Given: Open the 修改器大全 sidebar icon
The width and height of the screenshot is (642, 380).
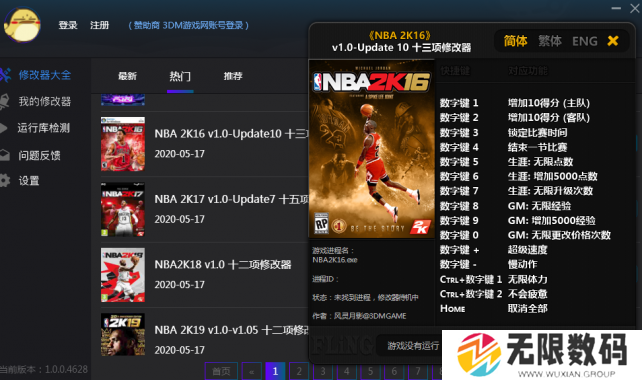Looking at the screenshot, I should coord(5,75).
